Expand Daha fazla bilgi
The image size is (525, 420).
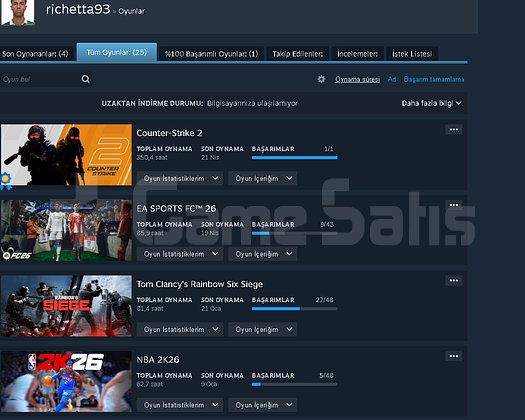[431, 103]
